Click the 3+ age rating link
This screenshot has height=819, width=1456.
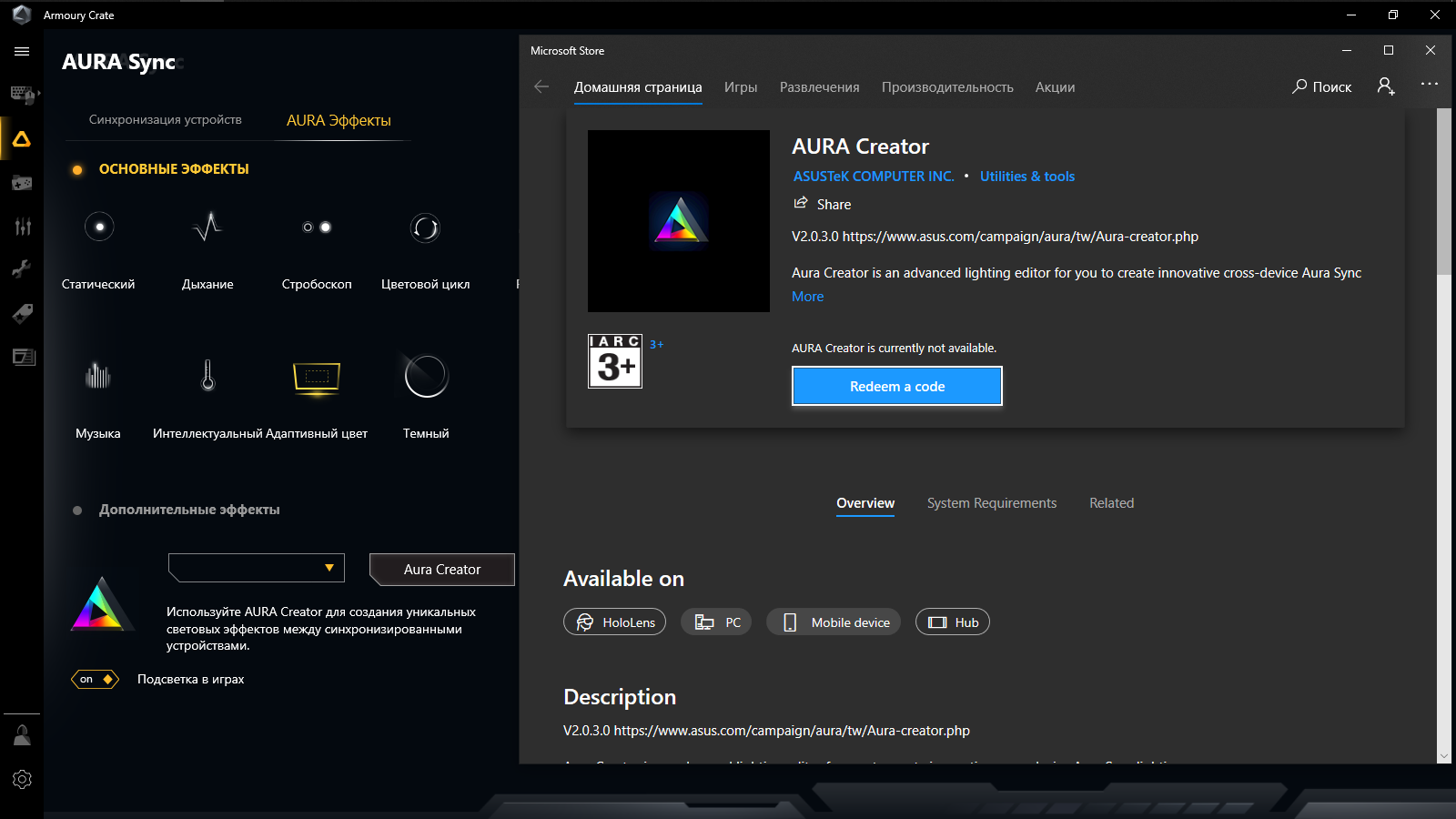657,344
